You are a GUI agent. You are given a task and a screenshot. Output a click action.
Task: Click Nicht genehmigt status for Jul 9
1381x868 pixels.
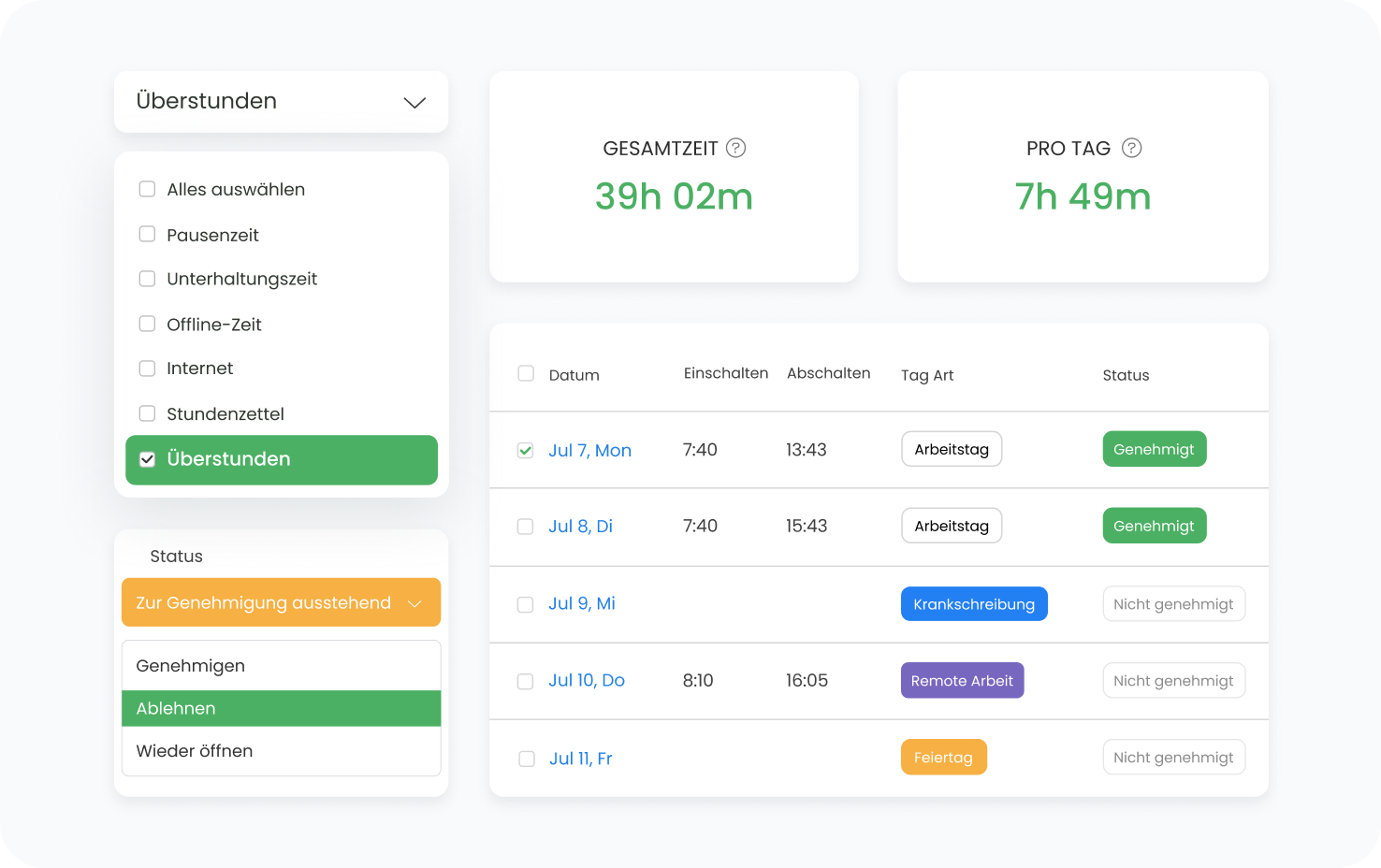point(1173,604)
